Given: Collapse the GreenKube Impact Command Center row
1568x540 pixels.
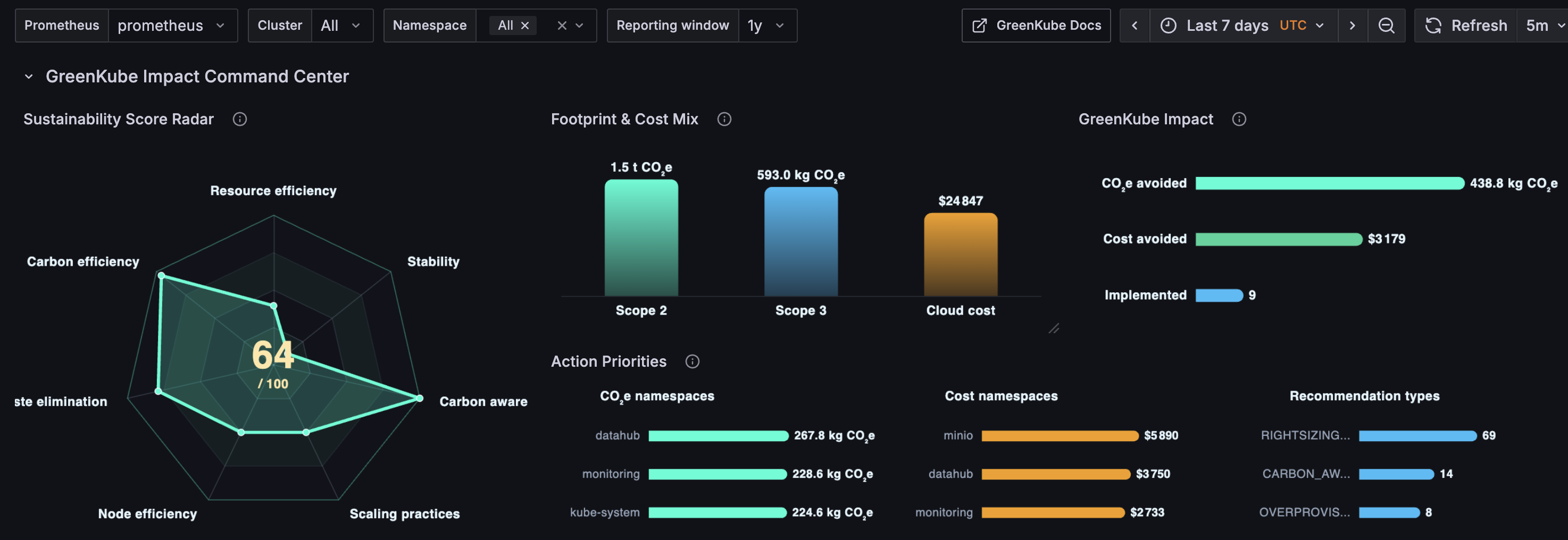Looking at the screenshot, I should [29, 77].
